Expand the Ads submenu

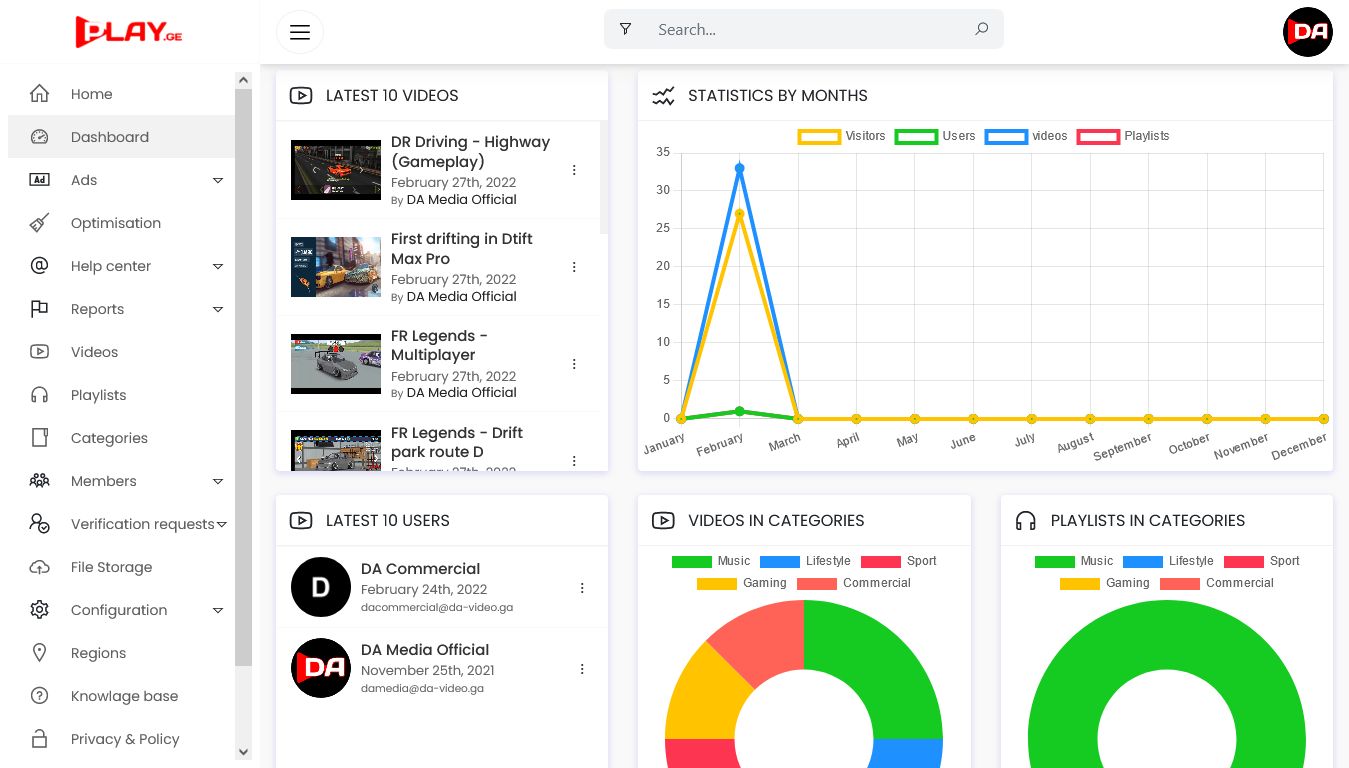[217, 180]
